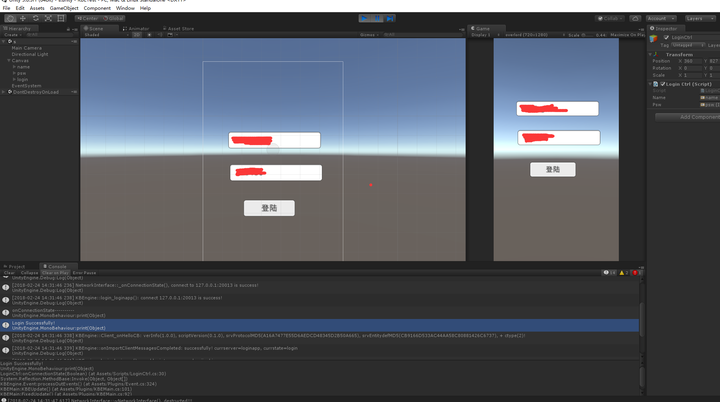
Task: Select Directional Light in Hierarchy
Action: pos(30,54)
